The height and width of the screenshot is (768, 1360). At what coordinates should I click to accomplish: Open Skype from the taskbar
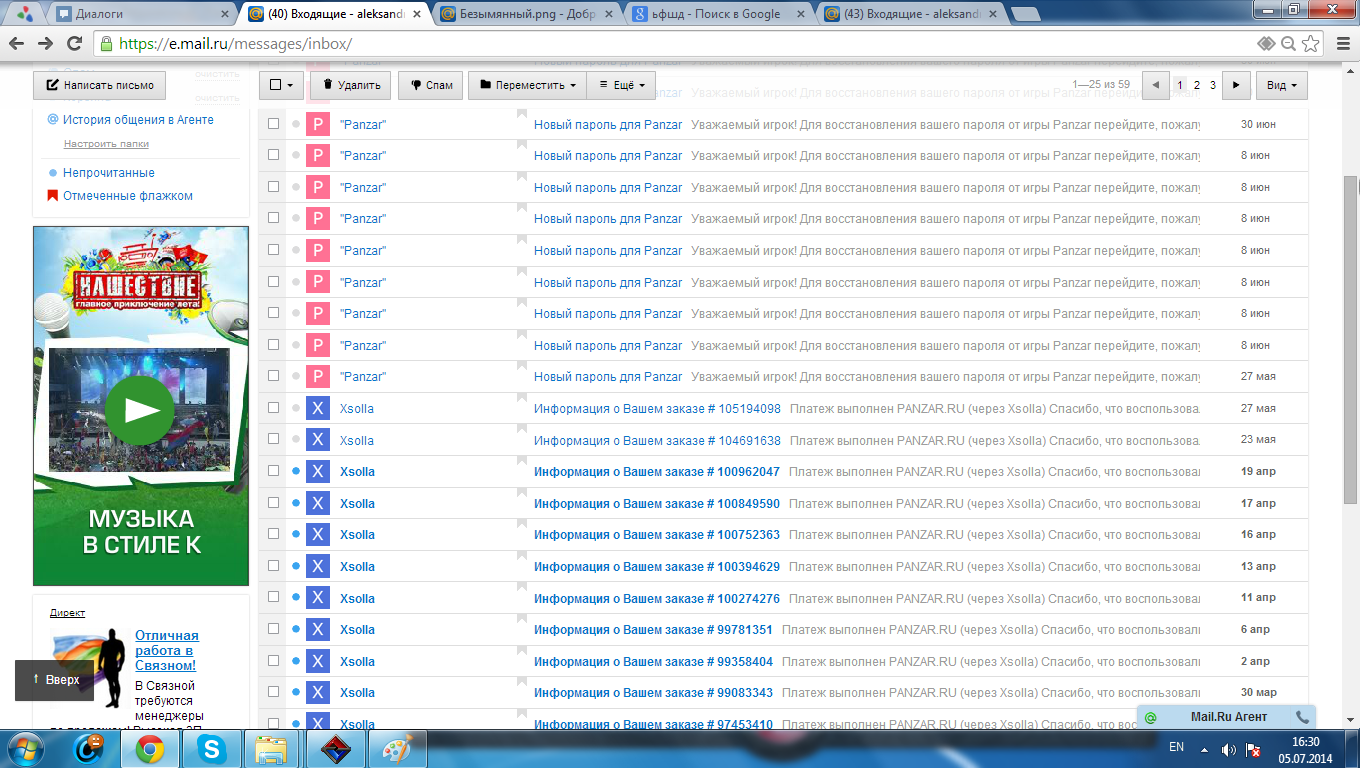coord(212,748)
